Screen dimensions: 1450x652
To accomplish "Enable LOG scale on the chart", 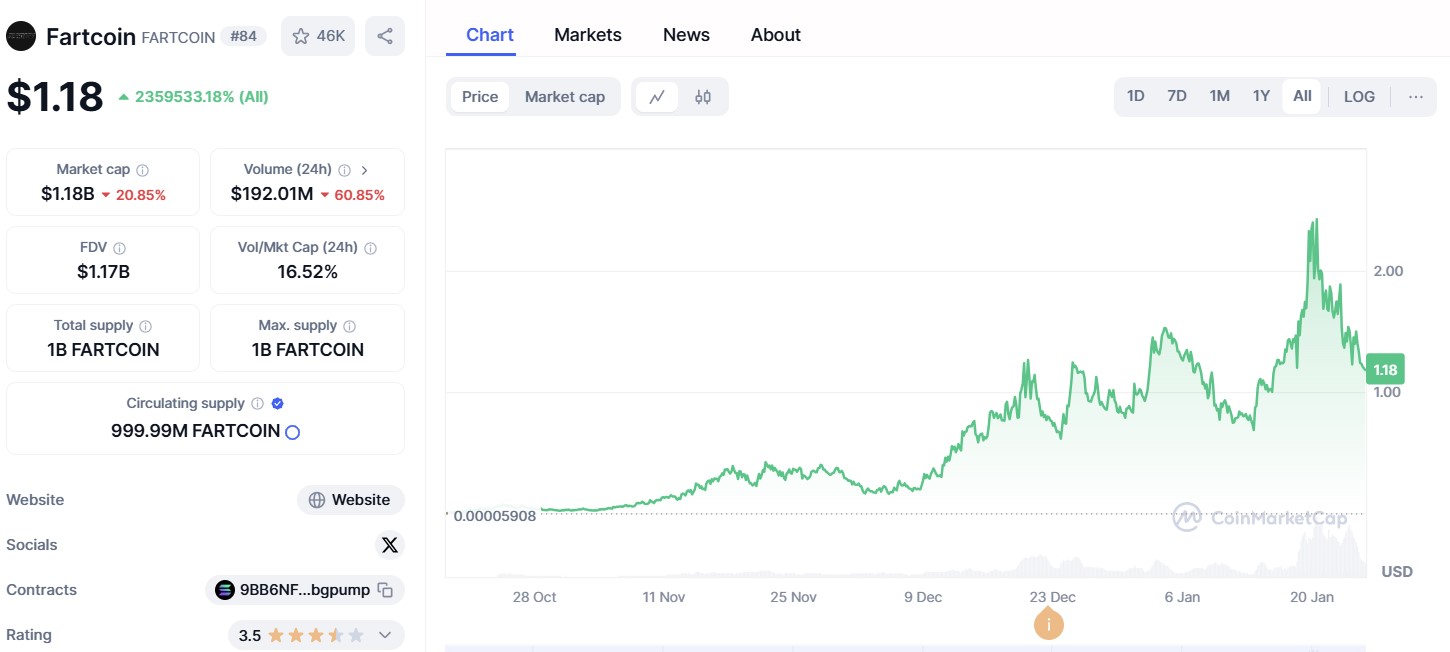I will (1359, 96).
